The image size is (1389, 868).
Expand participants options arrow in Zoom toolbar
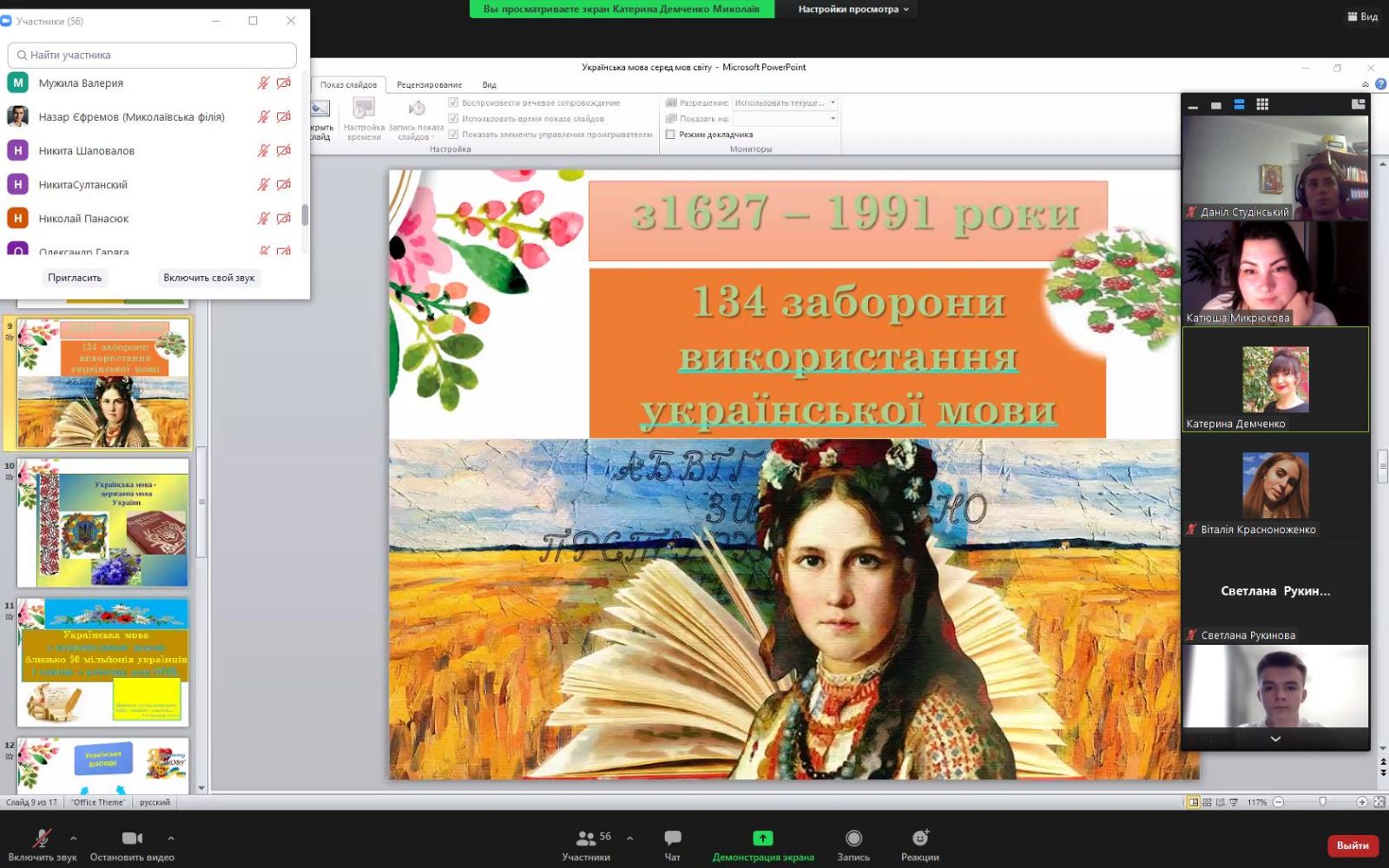(x=629, y=838)
